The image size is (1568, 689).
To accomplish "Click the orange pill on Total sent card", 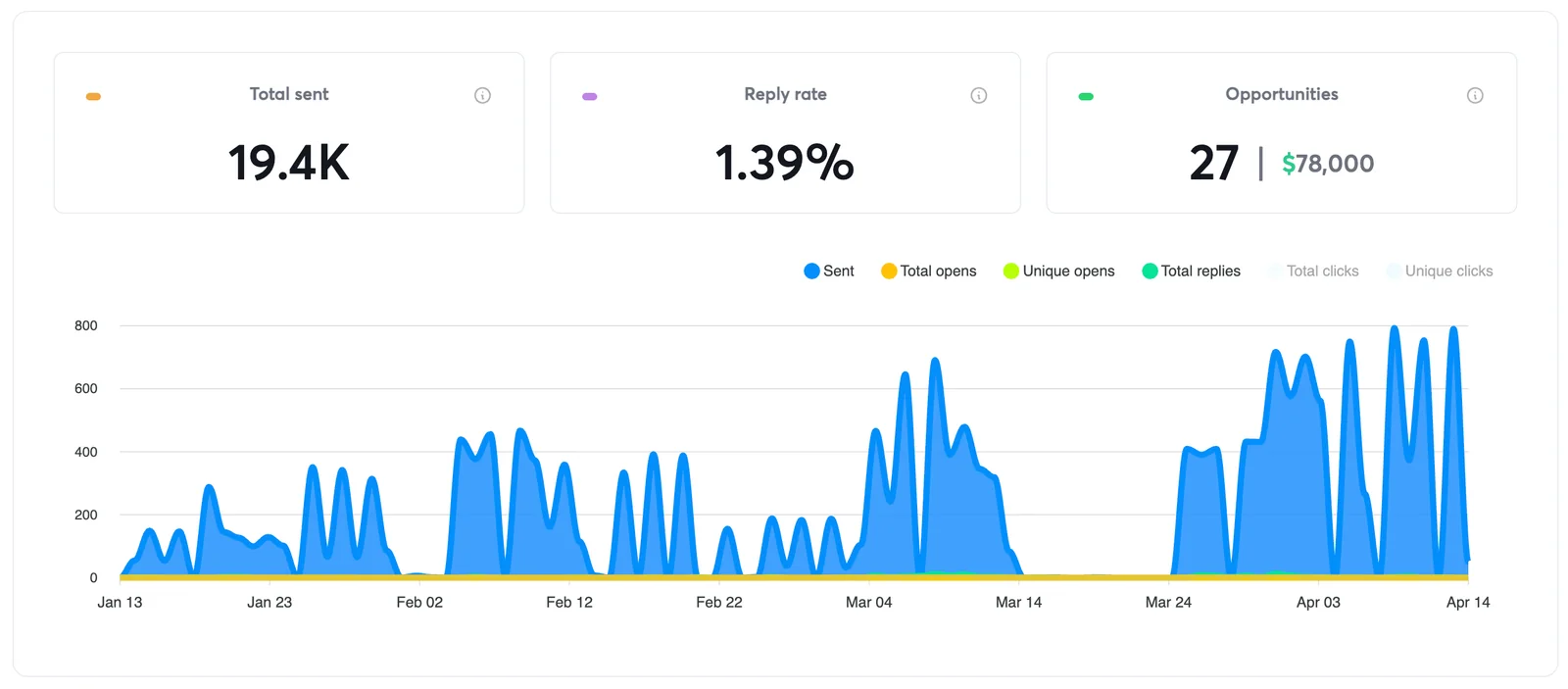I will (93, 96).
